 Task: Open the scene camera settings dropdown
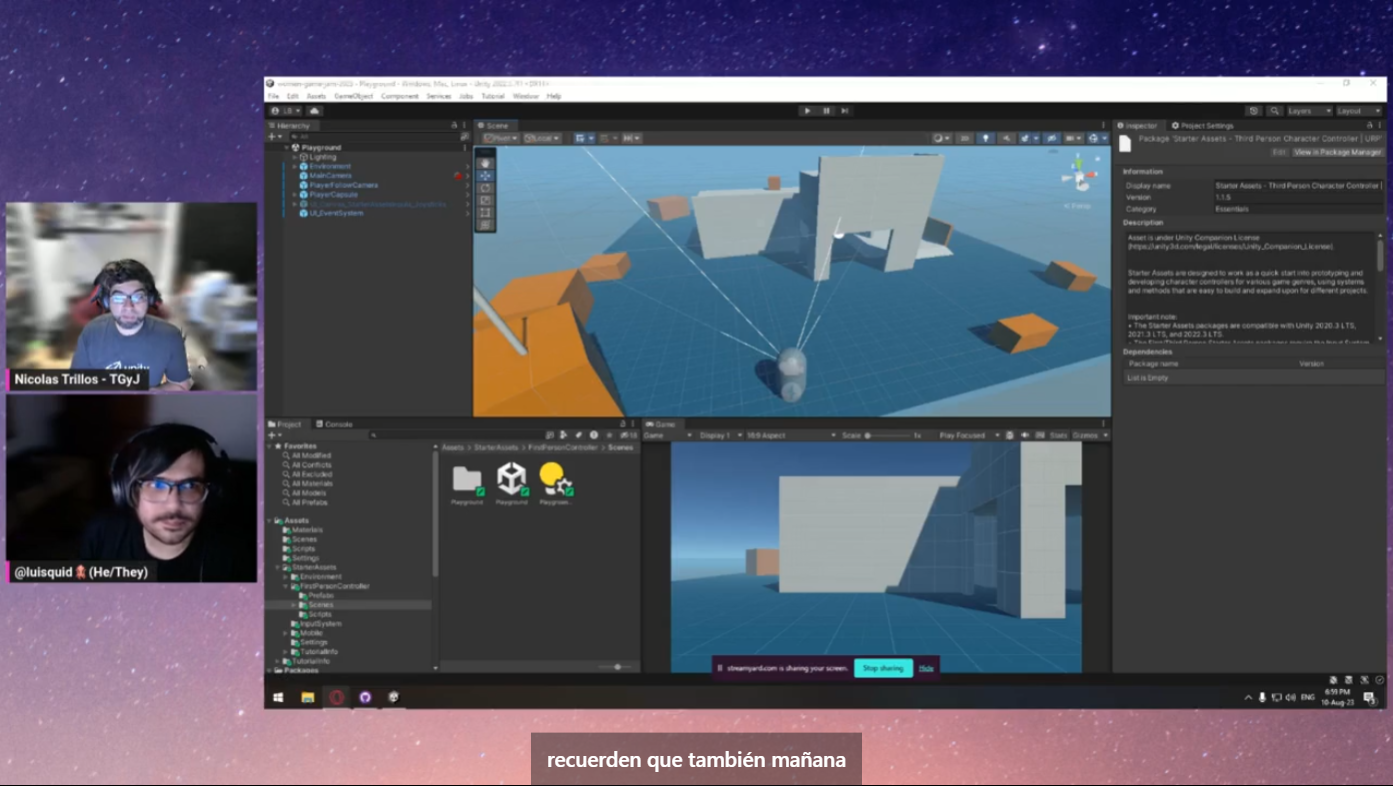(x=1073, y=138)
